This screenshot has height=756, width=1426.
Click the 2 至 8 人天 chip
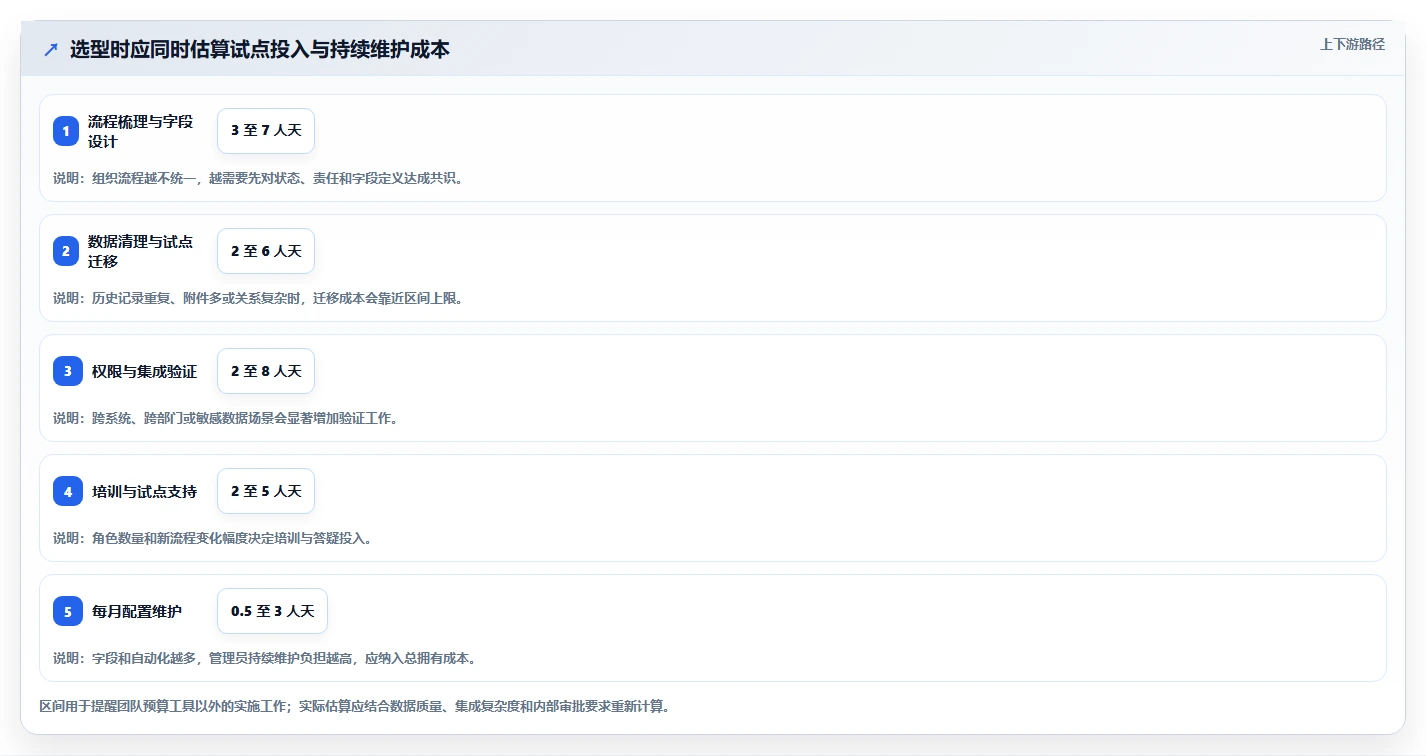[x=266, y=371]
